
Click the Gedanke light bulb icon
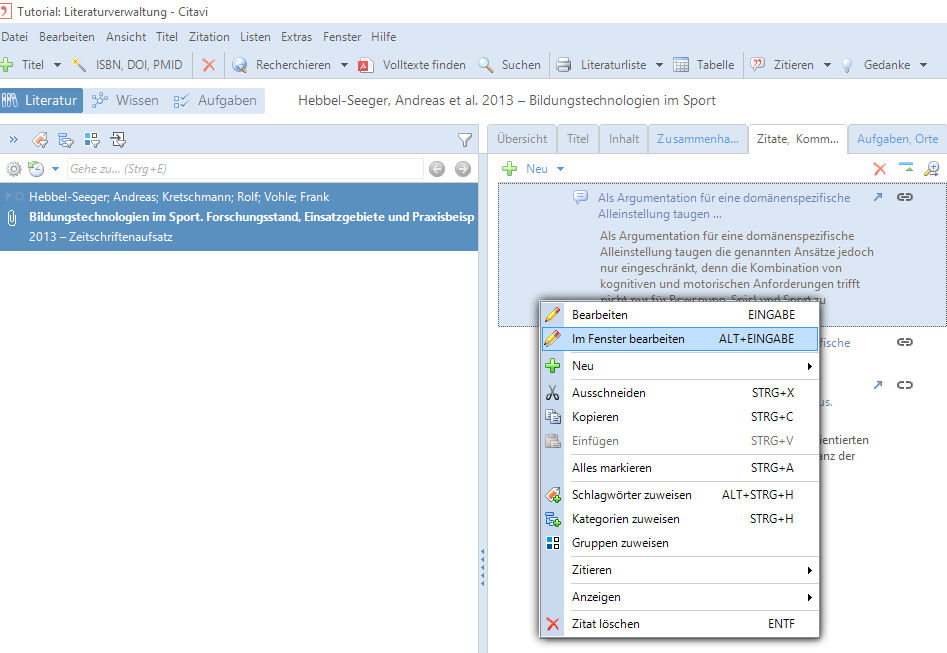[x=847, y=65]
